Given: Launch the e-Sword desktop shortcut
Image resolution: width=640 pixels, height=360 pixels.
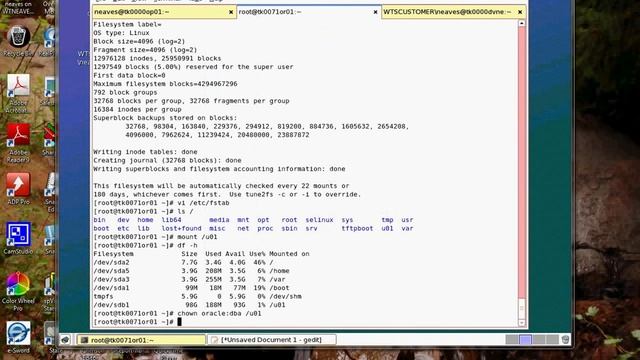Looking at the screenshot, I should 18,337.
